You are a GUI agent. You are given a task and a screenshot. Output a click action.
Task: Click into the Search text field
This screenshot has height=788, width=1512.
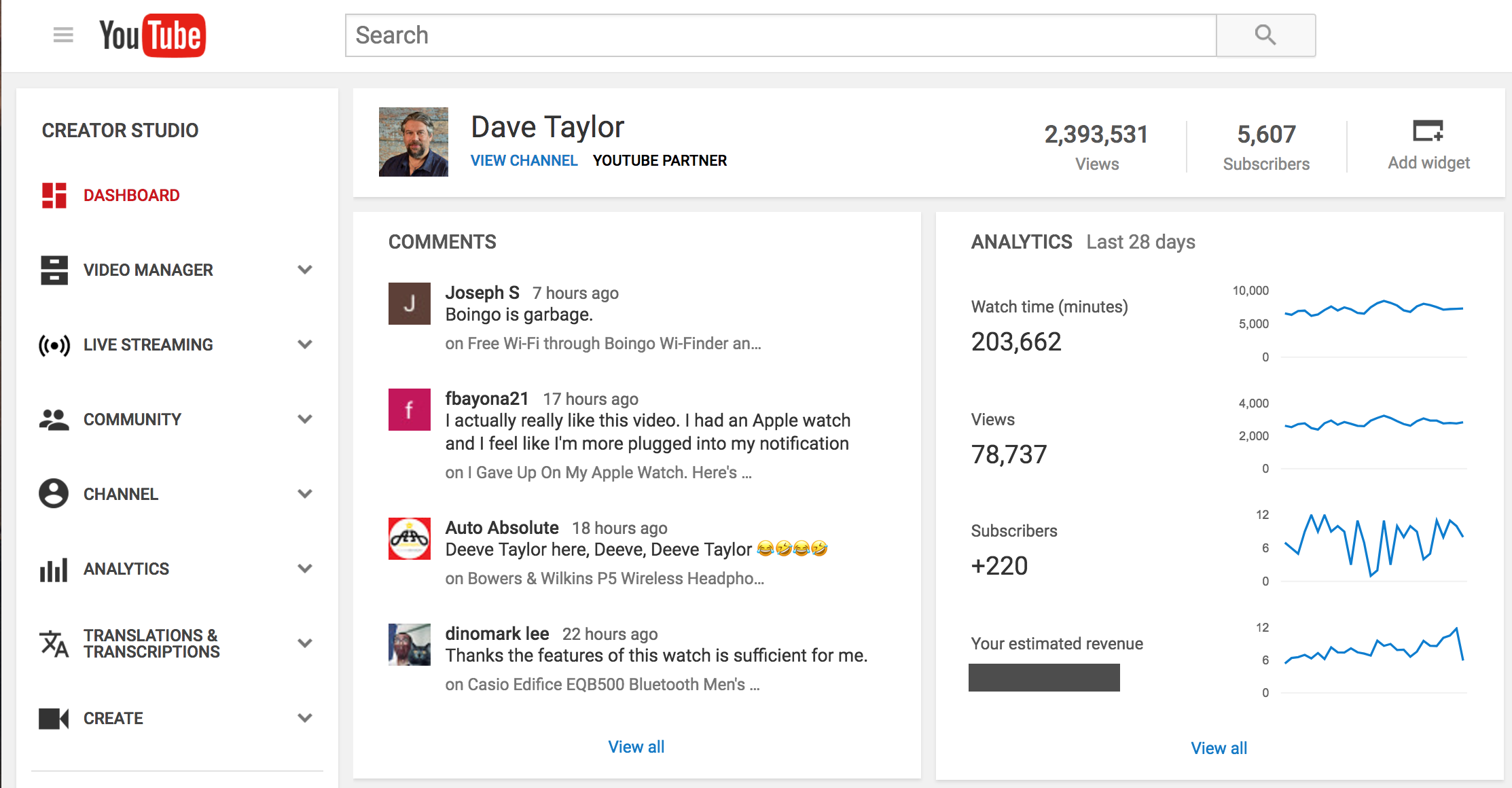pos(781,35)
